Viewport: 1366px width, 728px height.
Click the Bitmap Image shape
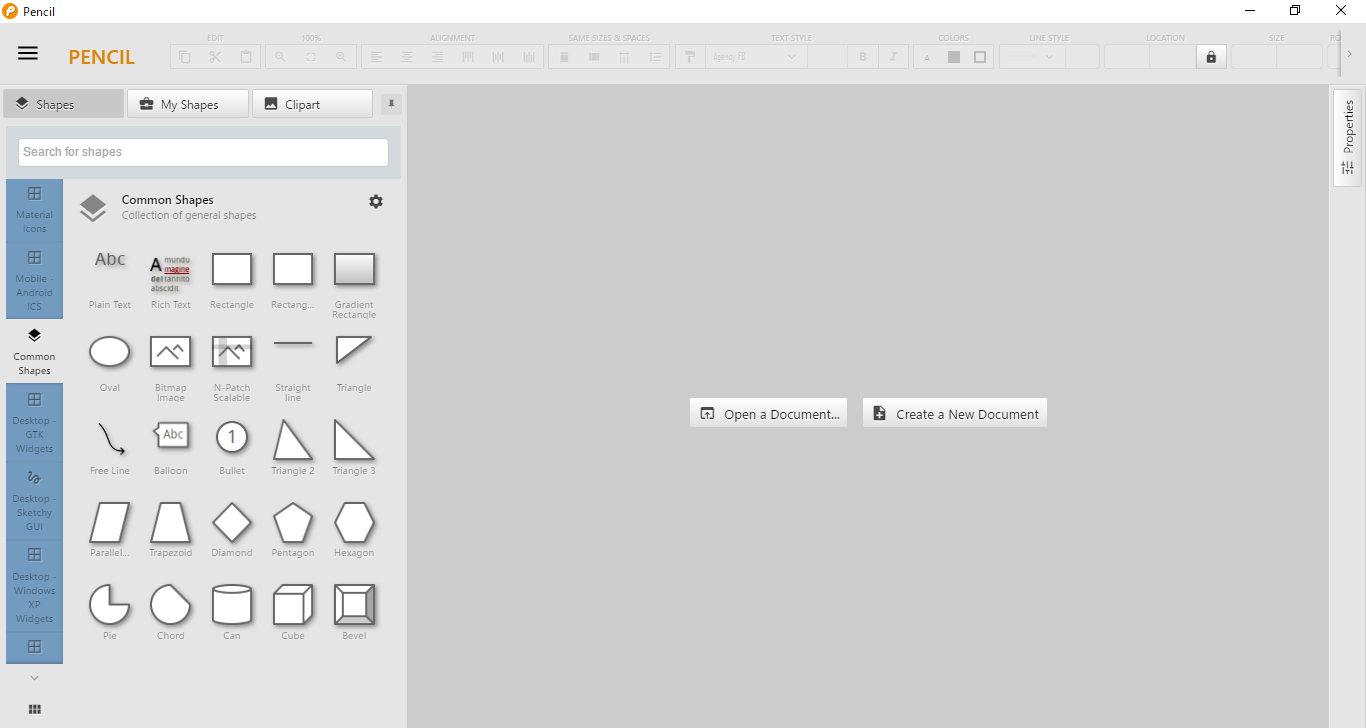click(x=171, y=352)
